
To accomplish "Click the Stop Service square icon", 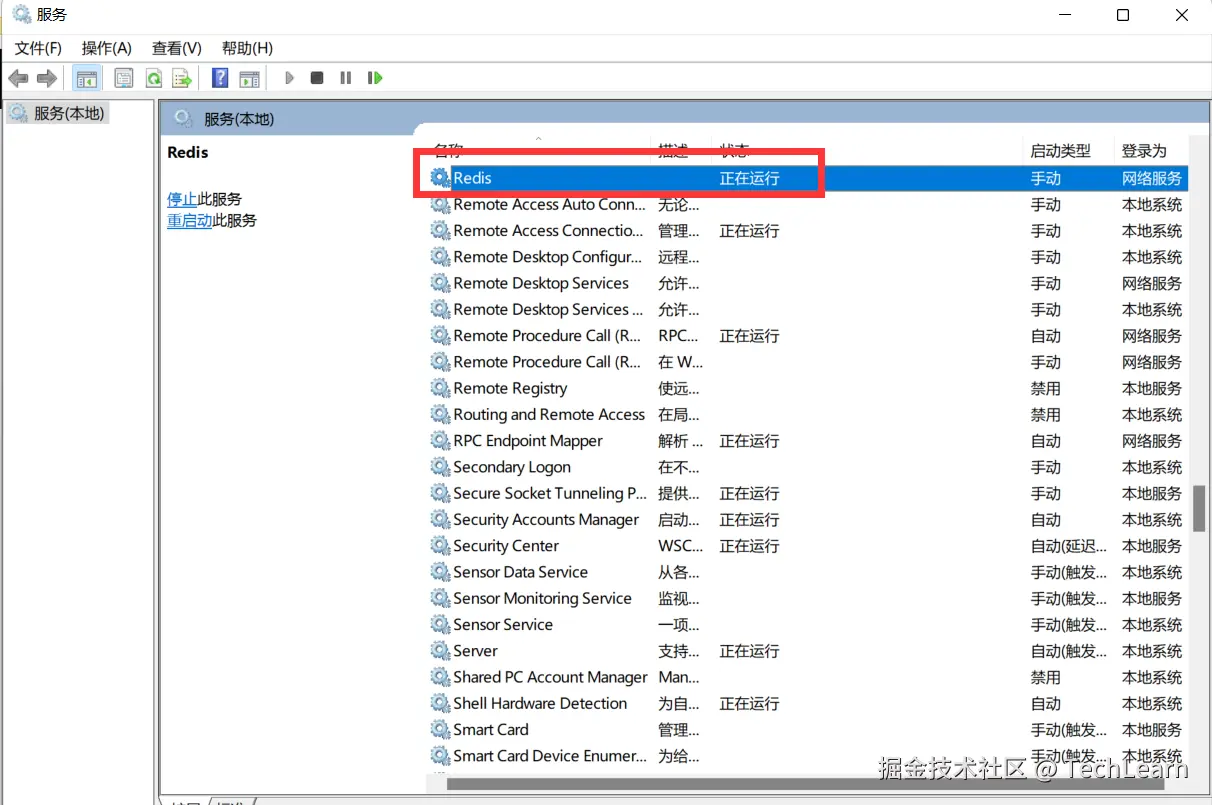I will point(317,78).
